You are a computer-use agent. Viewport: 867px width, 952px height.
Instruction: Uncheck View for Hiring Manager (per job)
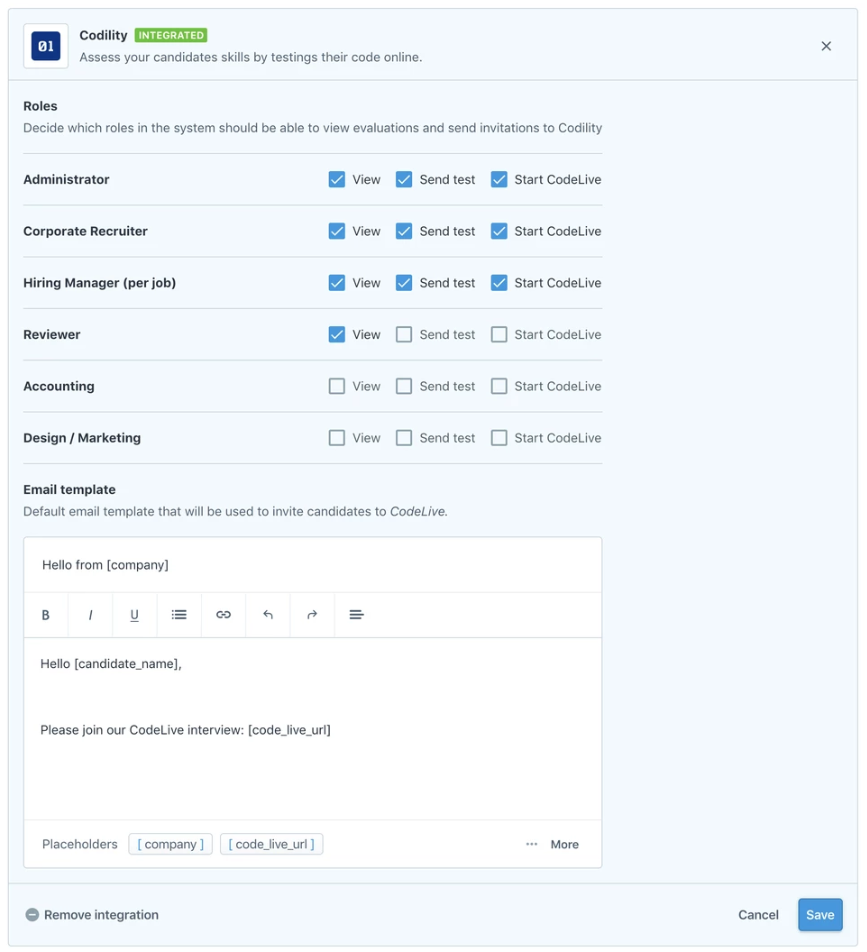point(337,283)
